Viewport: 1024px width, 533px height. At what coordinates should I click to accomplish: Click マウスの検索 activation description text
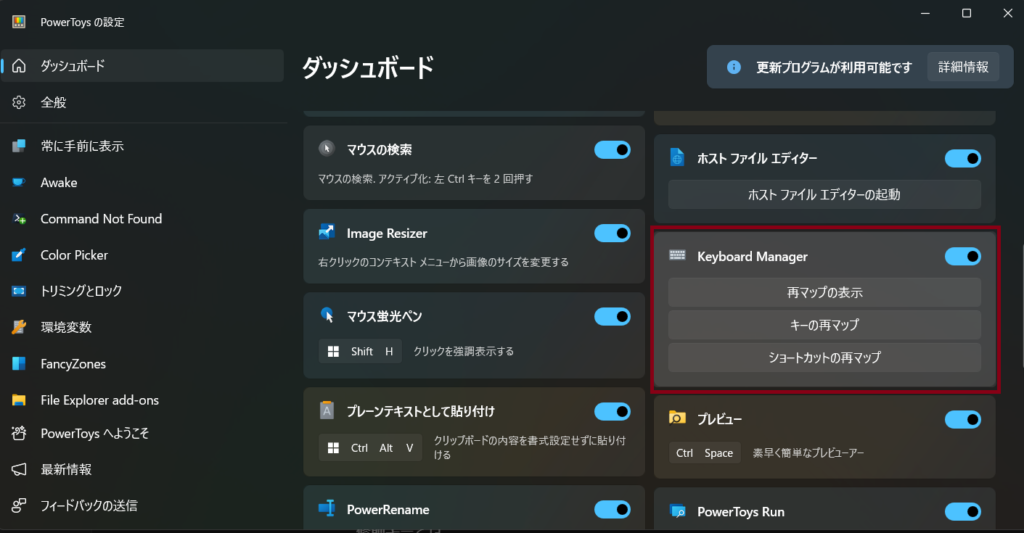pyautogui.click(x=425, y=178)
